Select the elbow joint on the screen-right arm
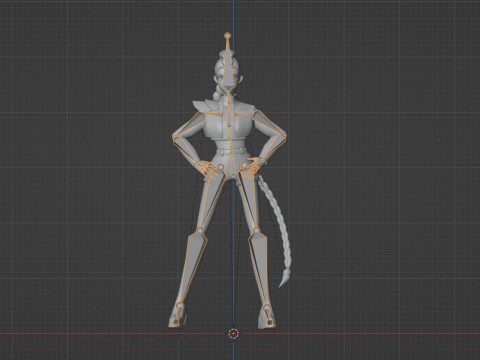Screen dimensions: 480x360 (284, 135)
